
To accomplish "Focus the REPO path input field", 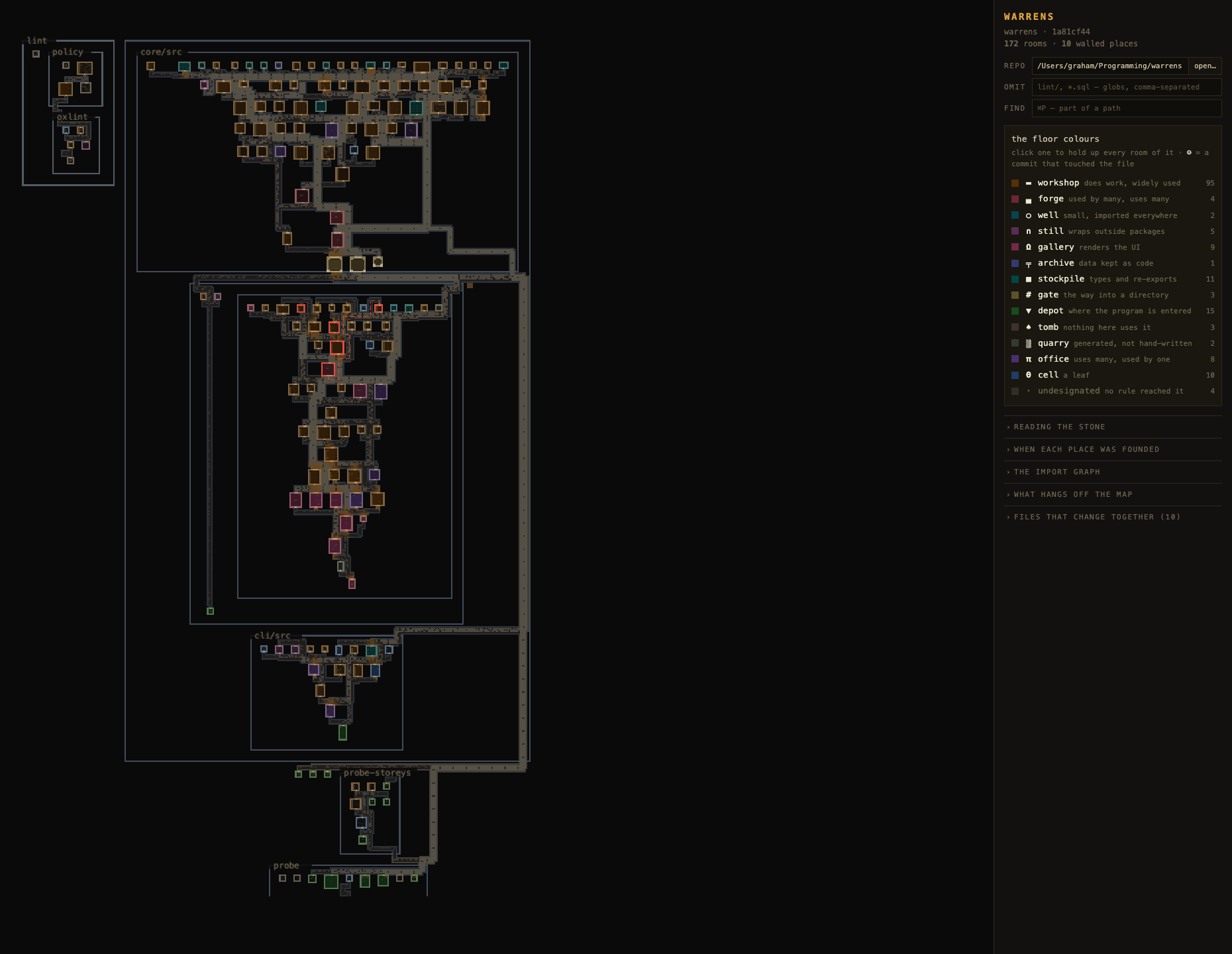I will 1110,66.
